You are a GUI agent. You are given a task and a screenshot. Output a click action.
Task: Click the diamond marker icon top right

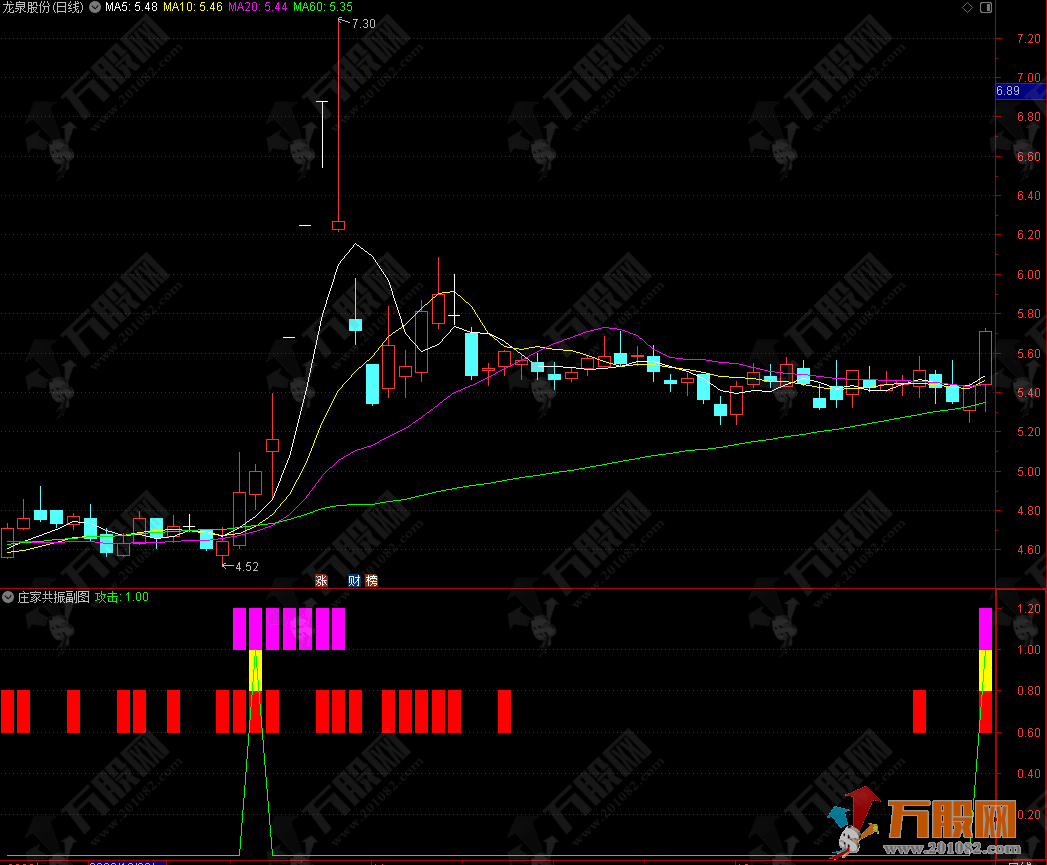click(x=967, y=7)
